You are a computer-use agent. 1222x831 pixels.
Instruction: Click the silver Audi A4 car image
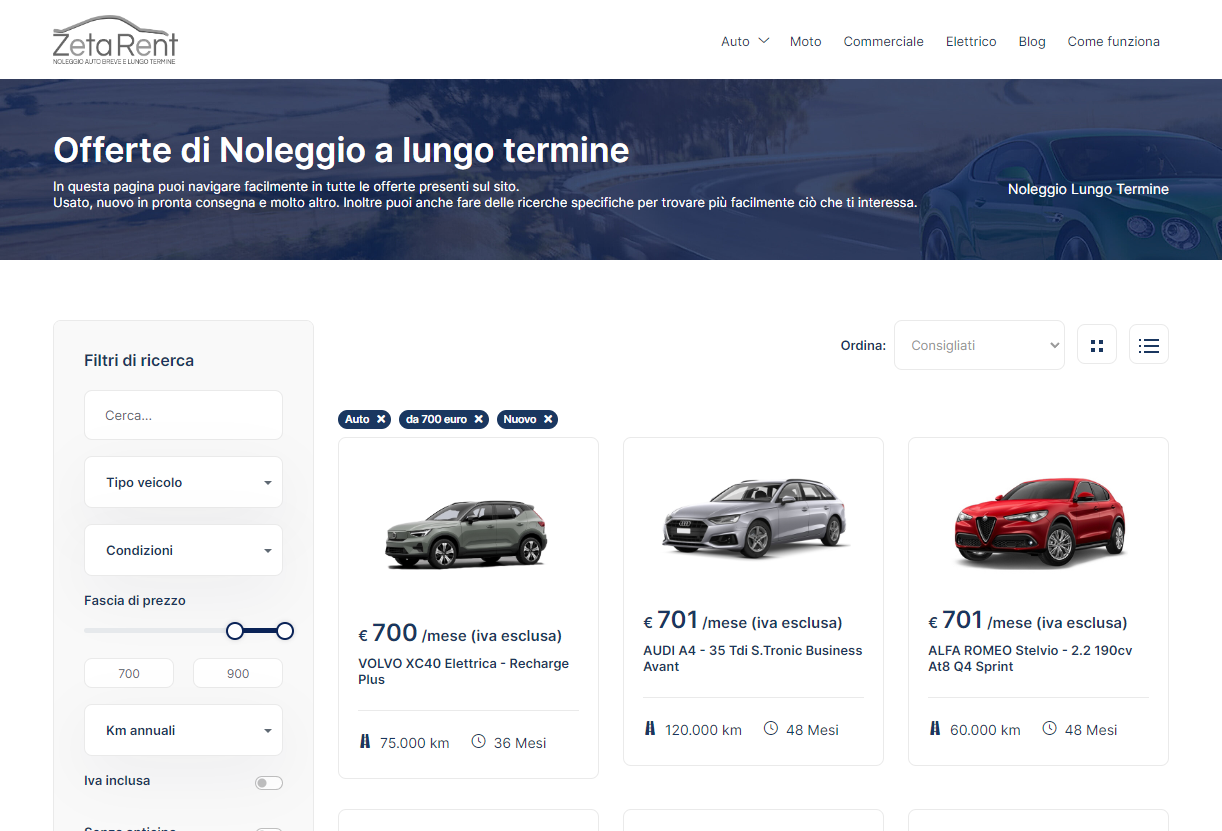(x=755, y=517)
